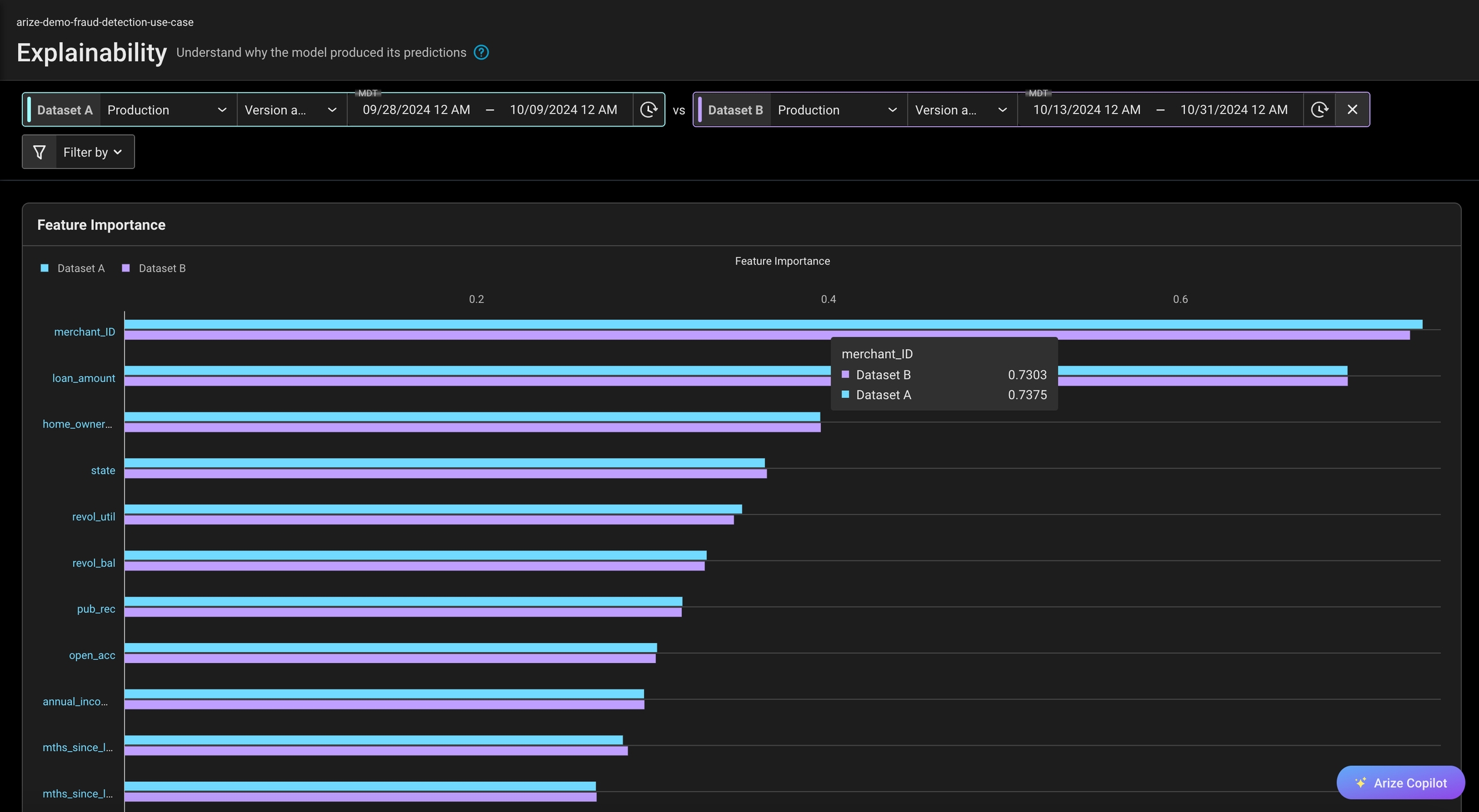Remove Dataset B with the X icon
Image resolution: width=1479 pixels, height=812 pixels.
click(x=1352, y=110)
